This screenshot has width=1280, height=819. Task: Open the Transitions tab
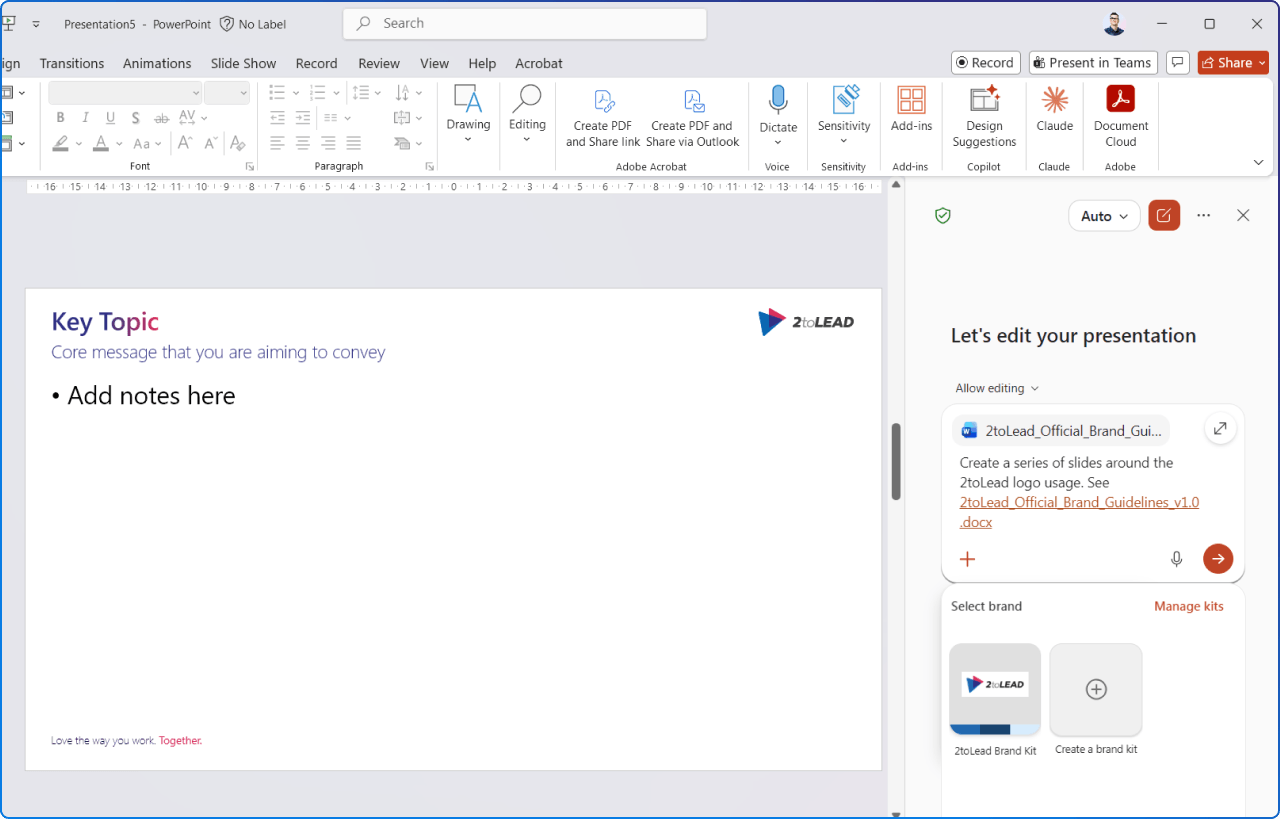pyautogui.click(x=72, y=63)
